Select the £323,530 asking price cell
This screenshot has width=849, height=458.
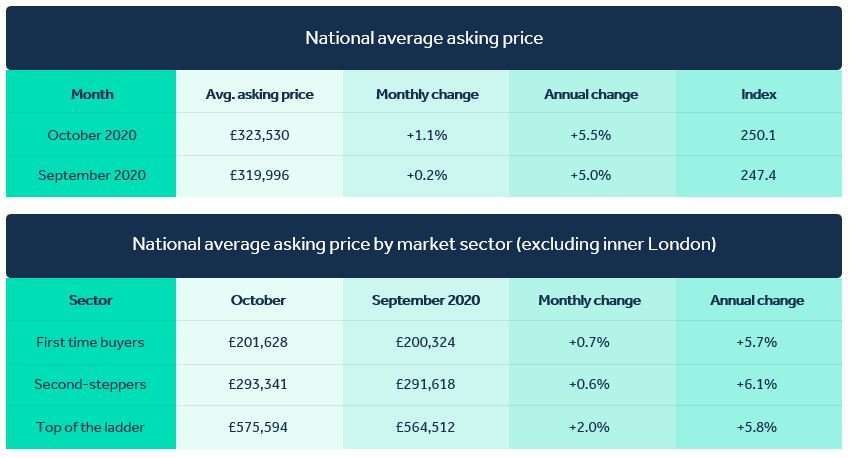[x=259, y=135]
